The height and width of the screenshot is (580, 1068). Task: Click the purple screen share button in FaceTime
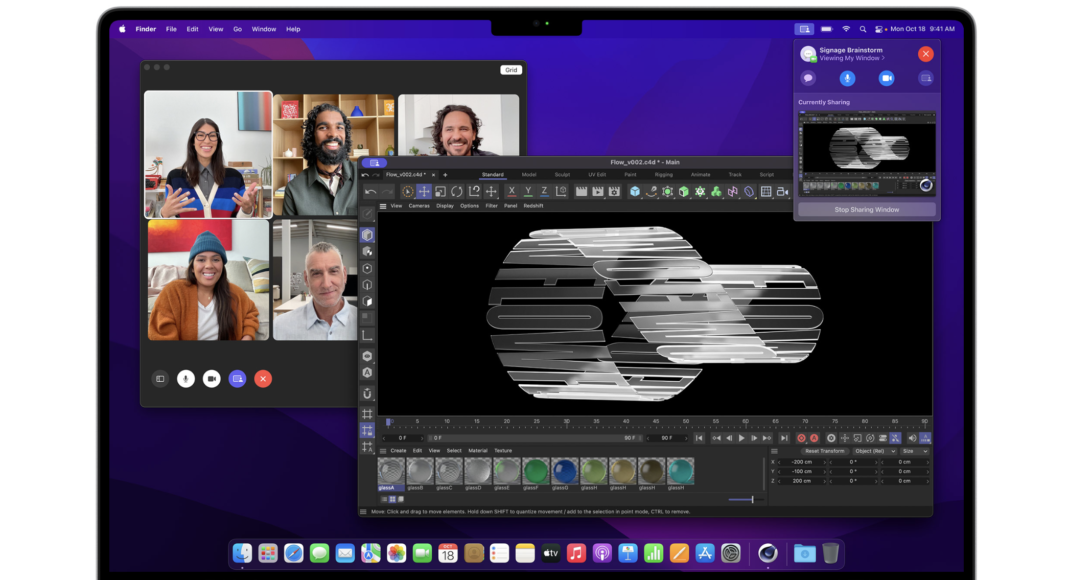[237, 378]
